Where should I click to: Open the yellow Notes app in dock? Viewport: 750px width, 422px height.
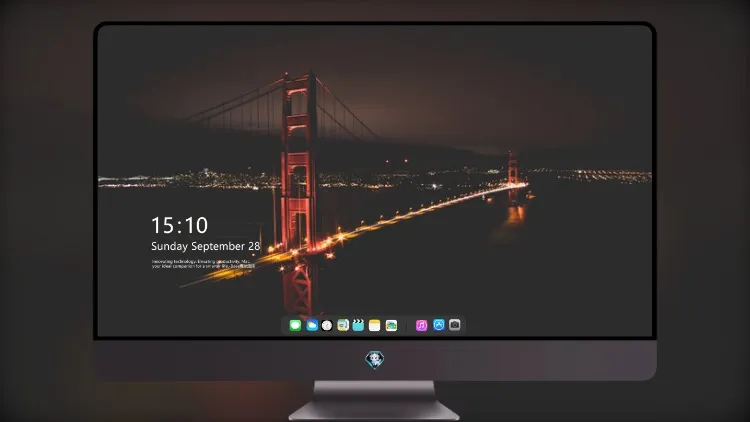(375, 325)
